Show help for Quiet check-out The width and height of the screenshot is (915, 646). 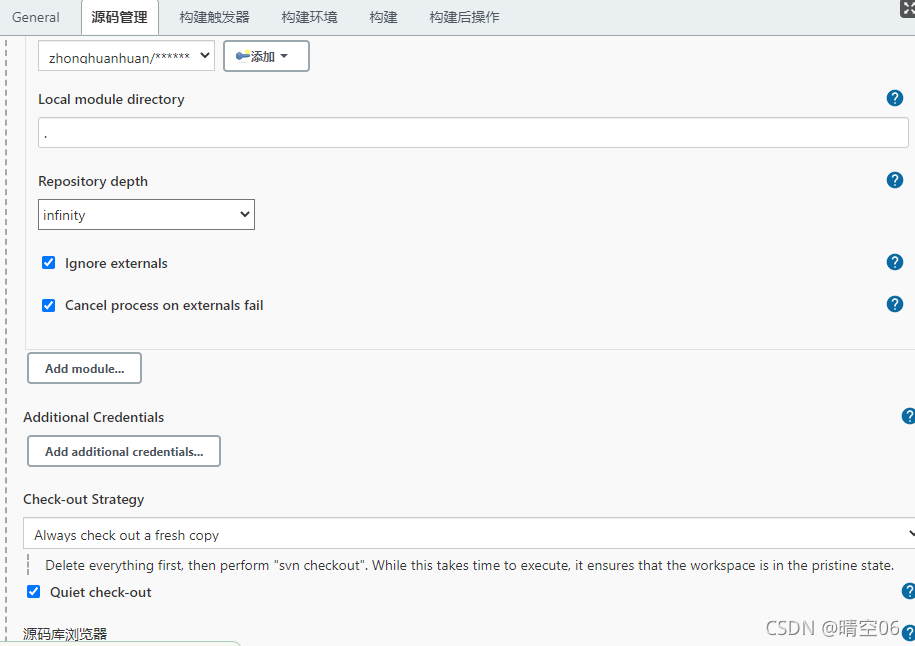coord(908,591)
